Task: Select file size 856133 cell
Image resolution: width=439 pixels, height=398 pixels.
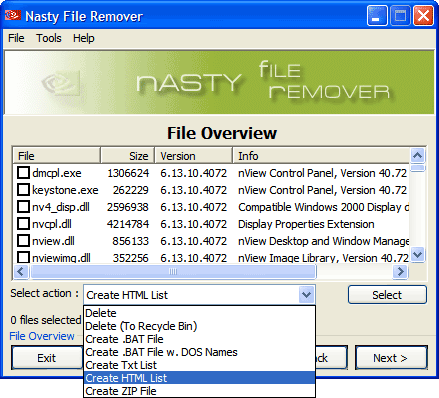Action: (x=130, y=241)
